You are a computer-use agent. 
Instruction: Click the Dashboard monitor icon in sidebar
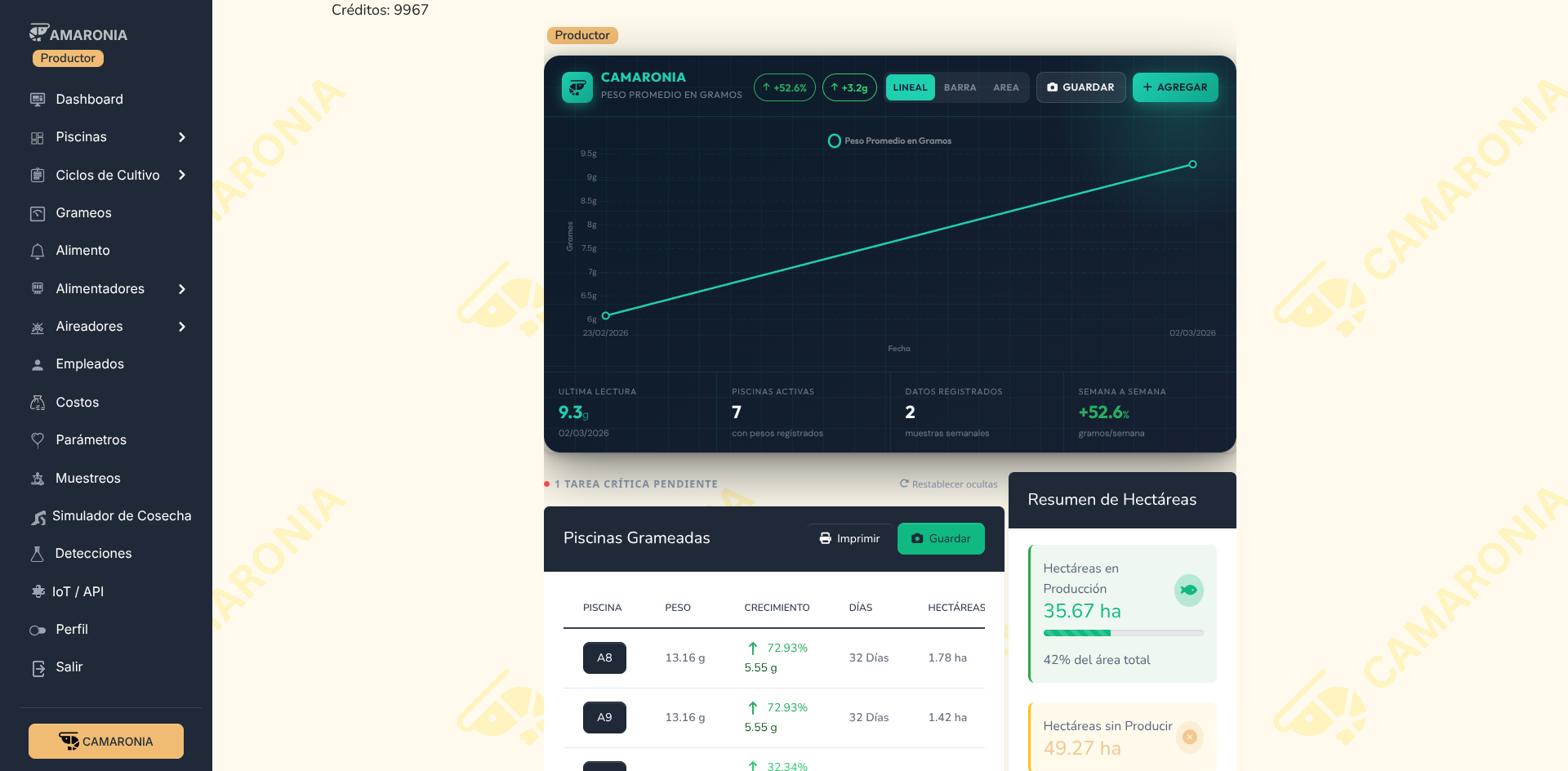38,100
